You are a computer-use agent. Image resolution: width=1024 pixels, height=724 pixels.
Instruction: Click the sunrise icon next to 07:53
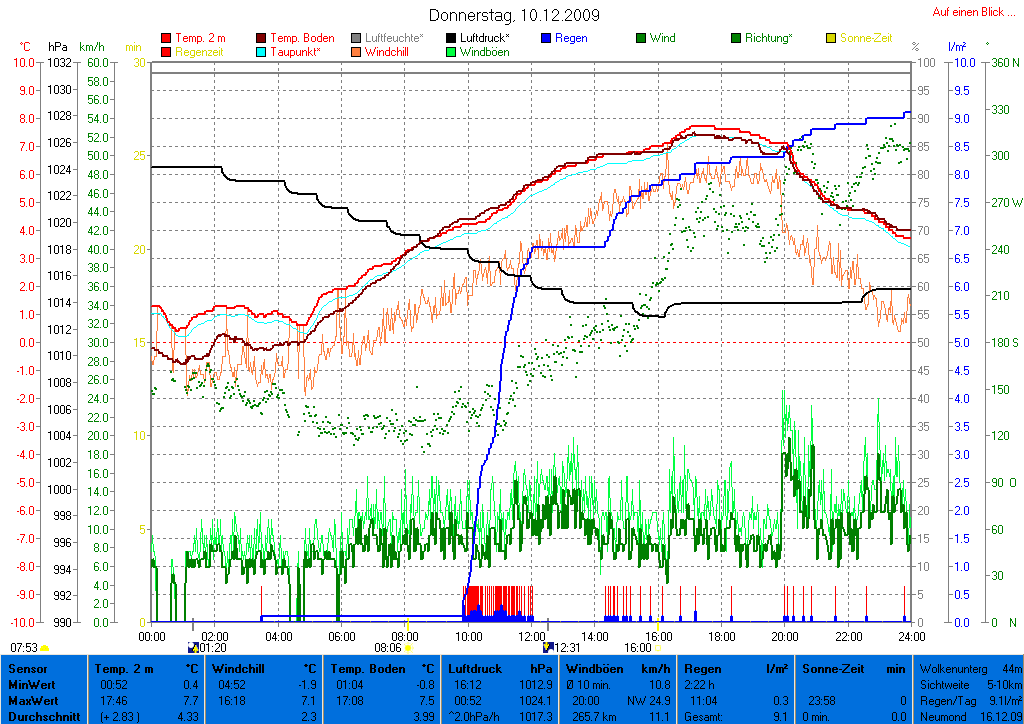click(x=45, y=648)
